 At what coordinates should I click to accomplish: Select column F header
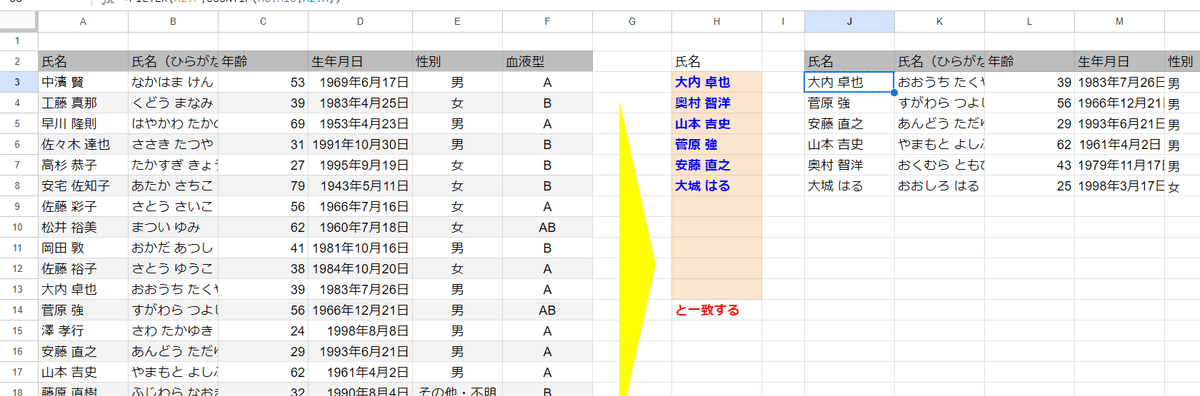tap(548, 20)
